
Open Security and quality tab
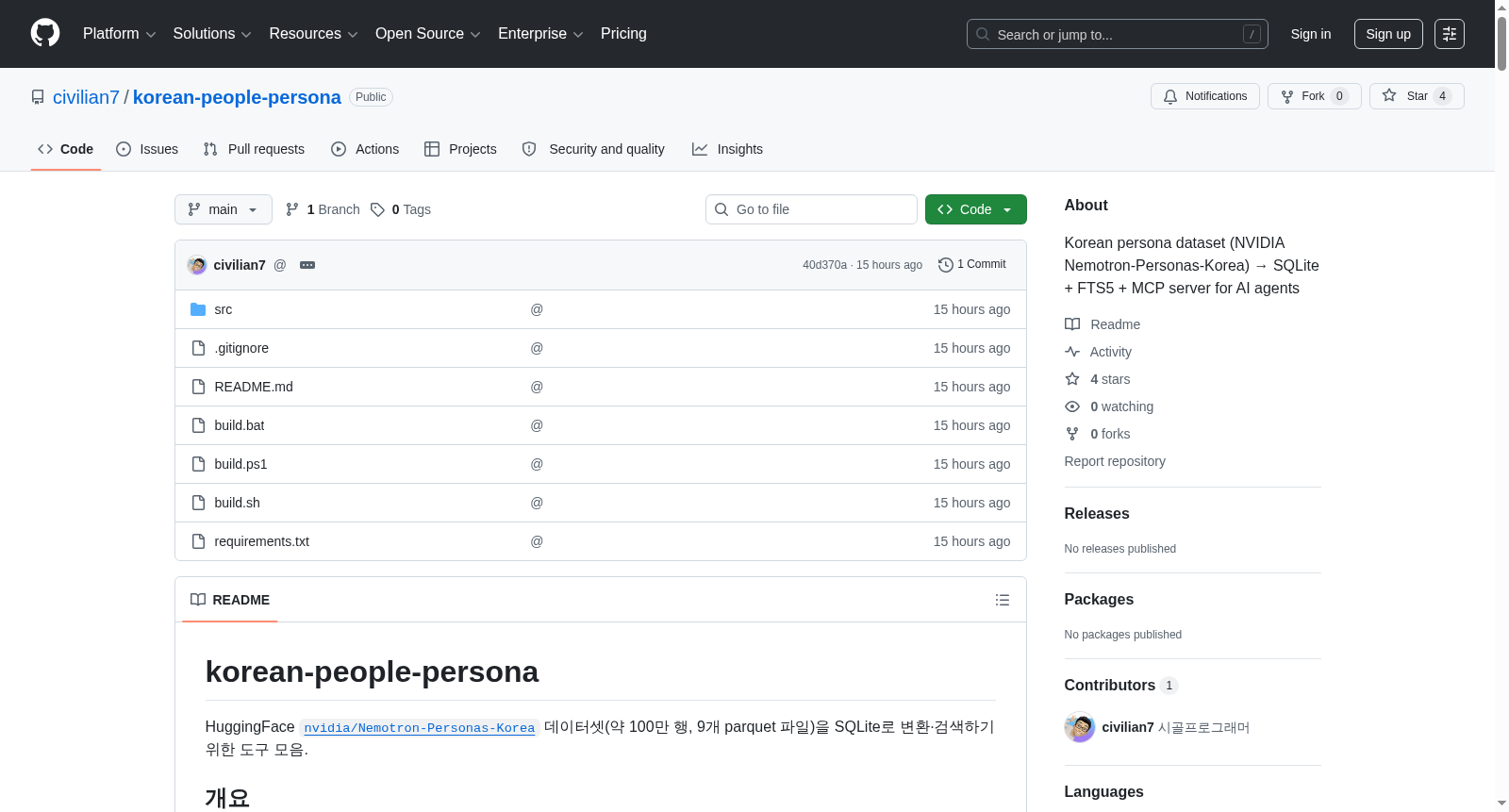click(593, 149)
